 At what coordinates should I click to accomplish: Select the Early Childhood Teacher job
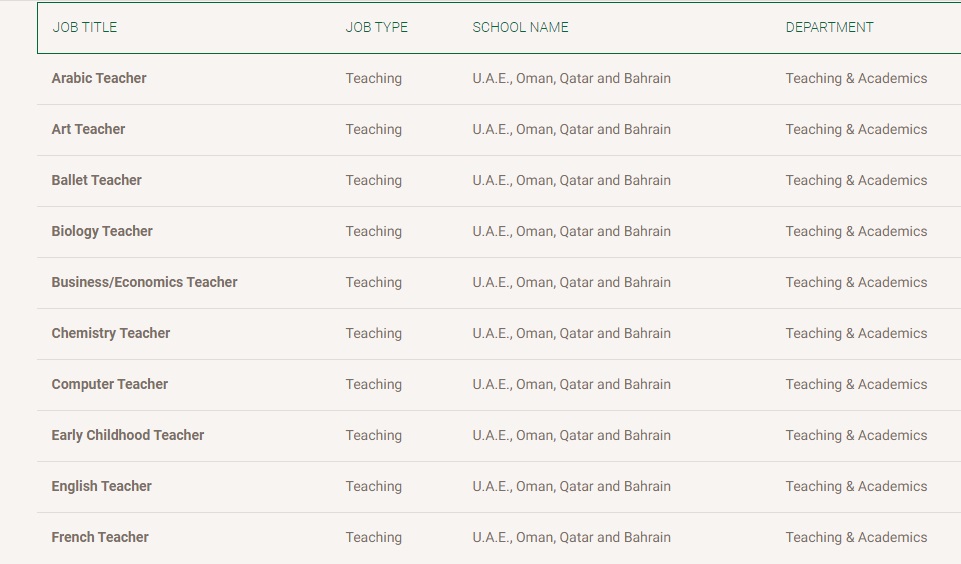pyautogui.click(x=127, y=435)
